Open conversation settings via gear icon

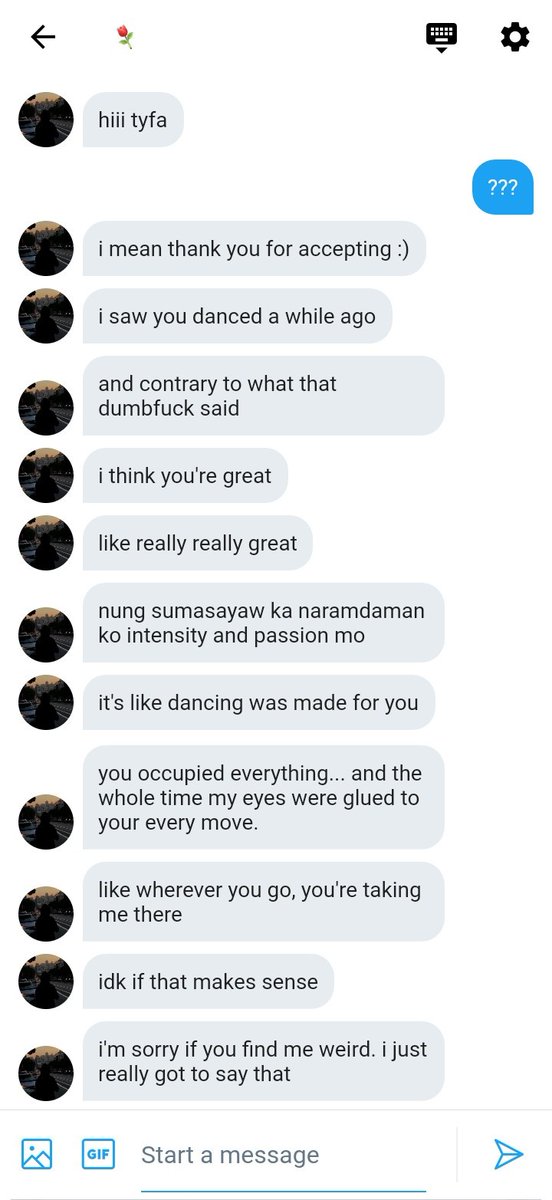[x=514, y=38]
